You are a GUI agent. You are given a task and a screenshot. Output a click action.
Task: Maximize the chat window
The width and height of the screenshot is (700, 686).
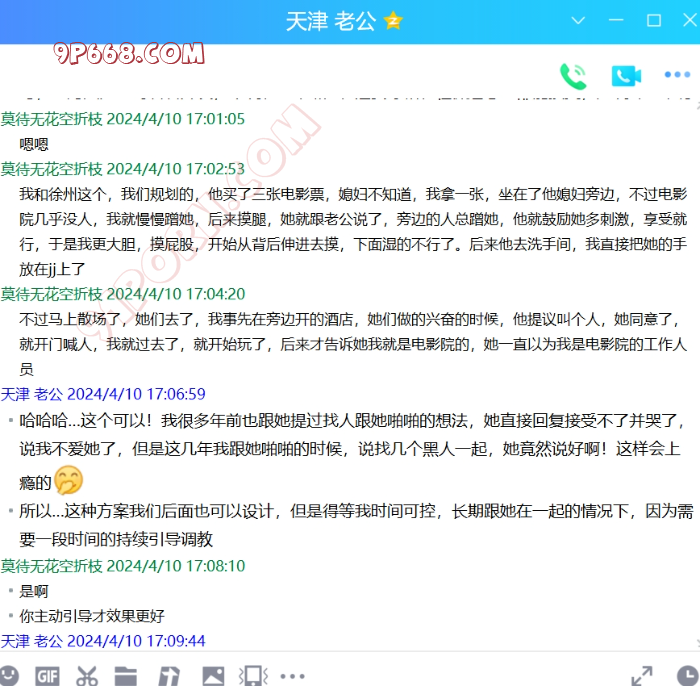tap(654, 21)
